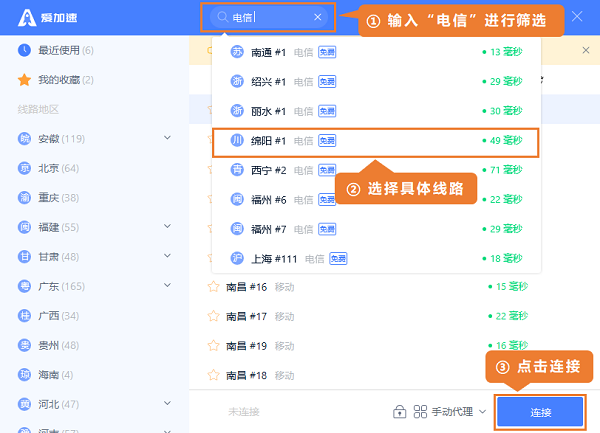Expand the 广东 region list
The image size is (600, 433).
[x=168, y=286]
